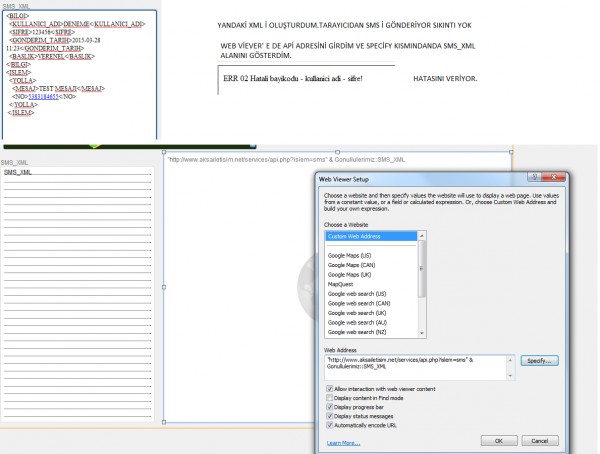600x454 pixels.
Task: Disable Automatically encode URL
Action: (x=330, y=426)
